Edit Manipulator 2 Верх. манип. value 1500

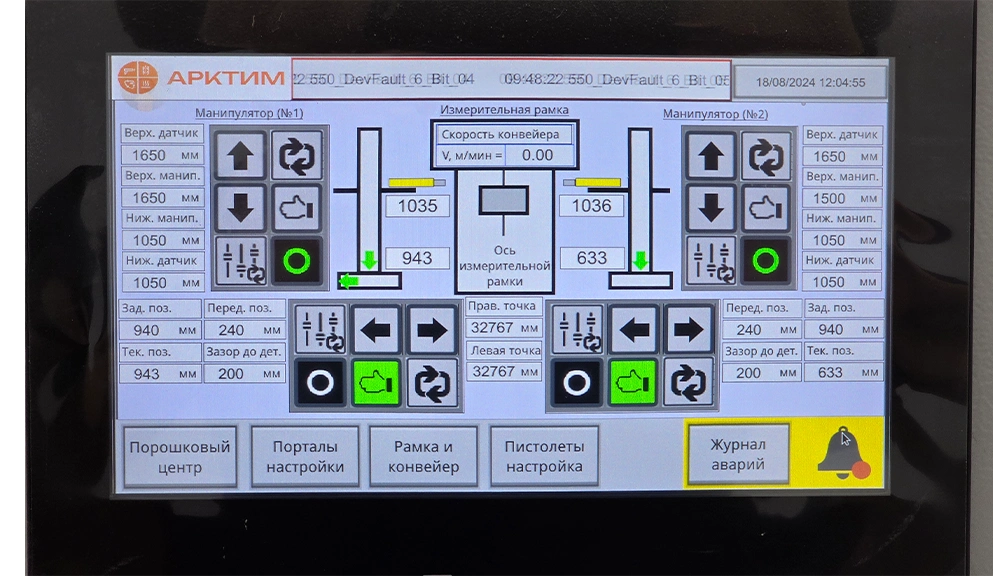(841, 198)
